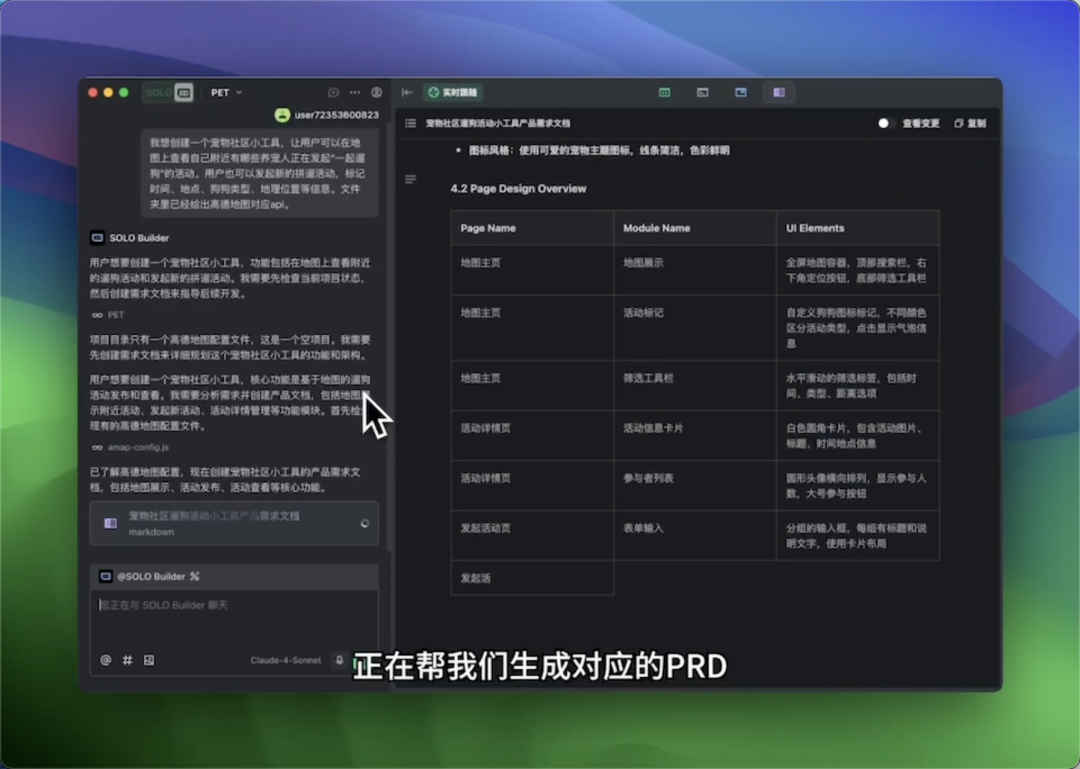
Task: Click the SOLO Builder agent icon
Action: click(x=97, y=238)
